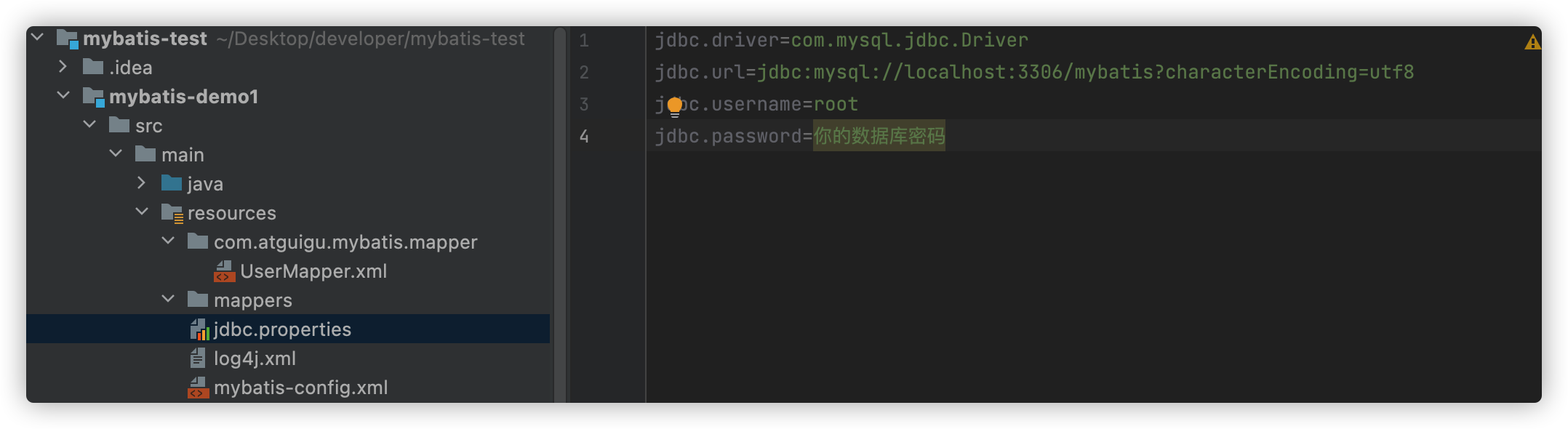Expand the java folder
Screen dimensions: 1568x429
[142, 183]
